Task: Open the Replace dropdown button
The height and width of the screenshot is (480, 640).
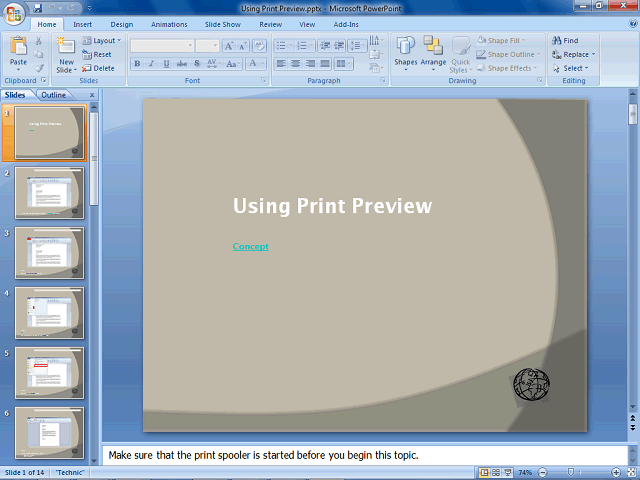Action: click(573, 54)
